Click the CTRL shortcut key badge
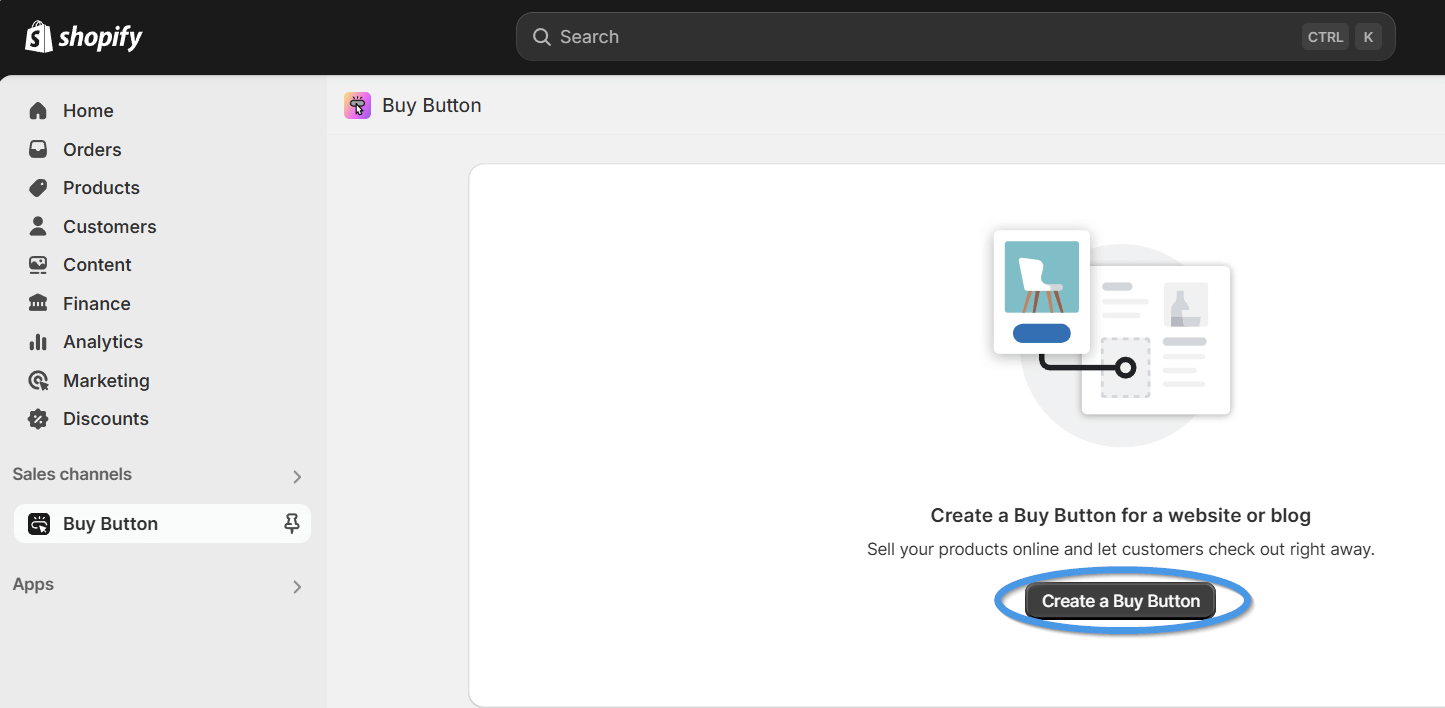 point(1325,37)
